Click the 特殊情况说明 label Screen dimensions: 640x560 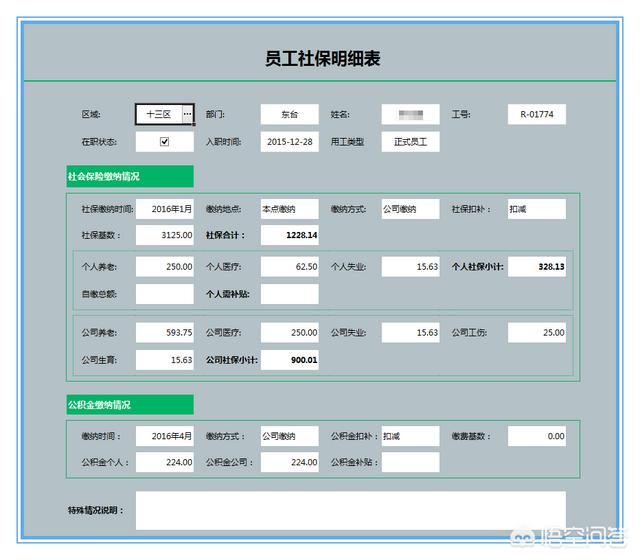click(96, 510)
